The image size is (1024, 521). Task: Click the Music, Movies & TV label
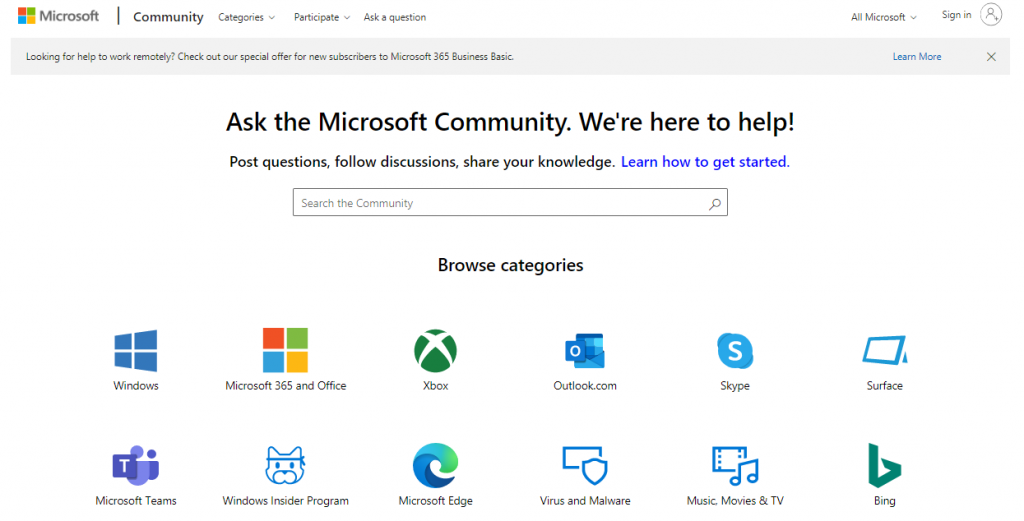pos(735,501)
